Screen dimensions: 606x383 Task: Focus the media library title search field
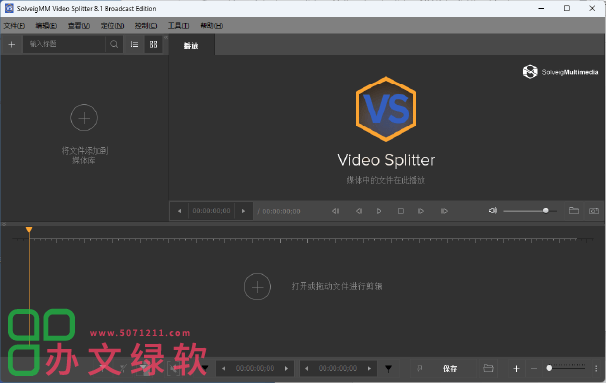64,44
